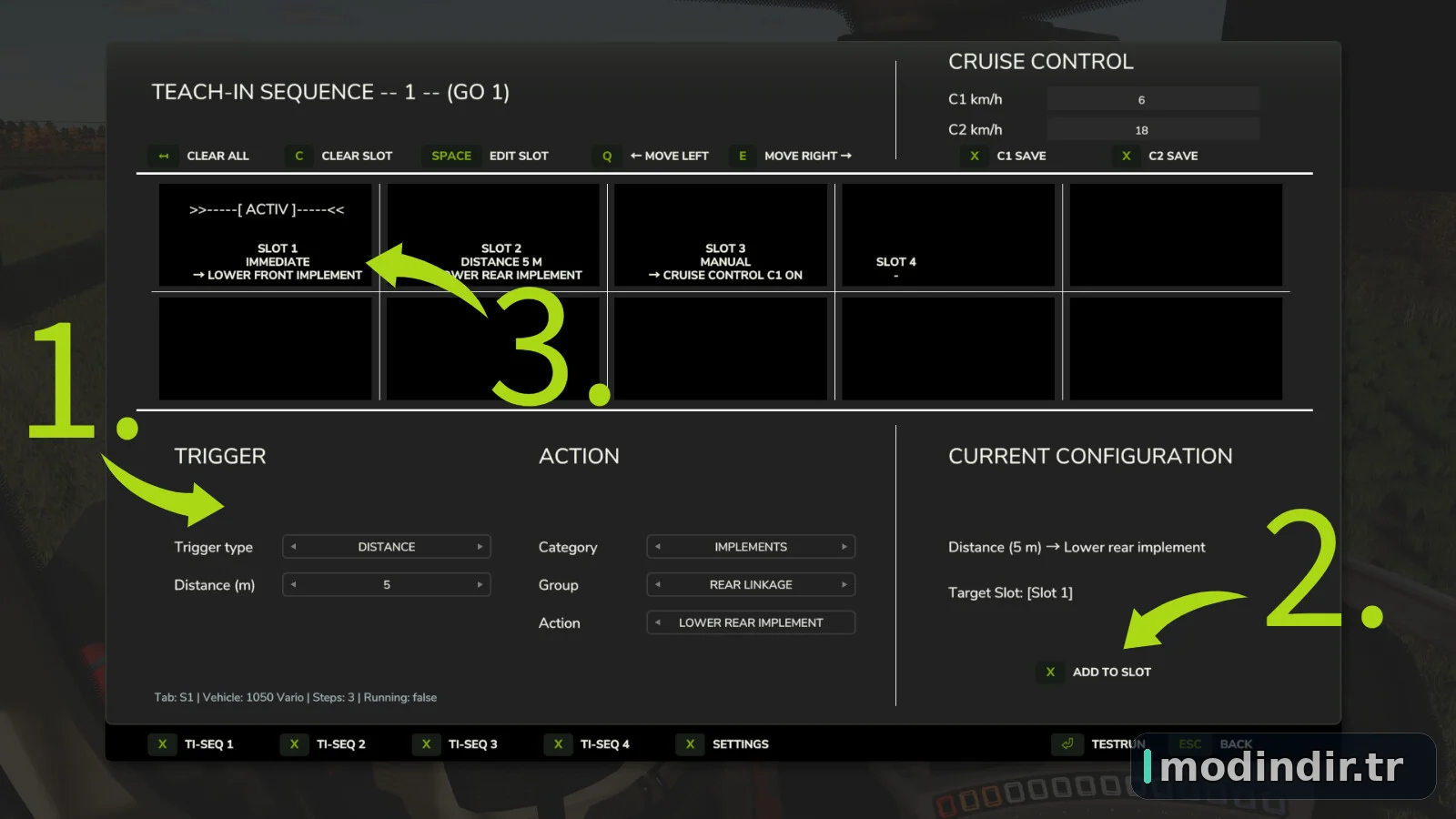
Task: Click the "C1 km/h" label
Action: coord(976,99)
